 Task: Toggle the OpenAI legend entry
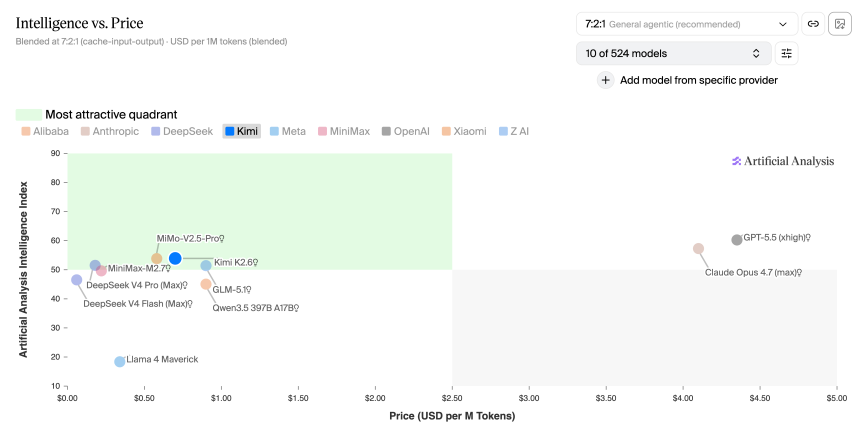(405, 131)
